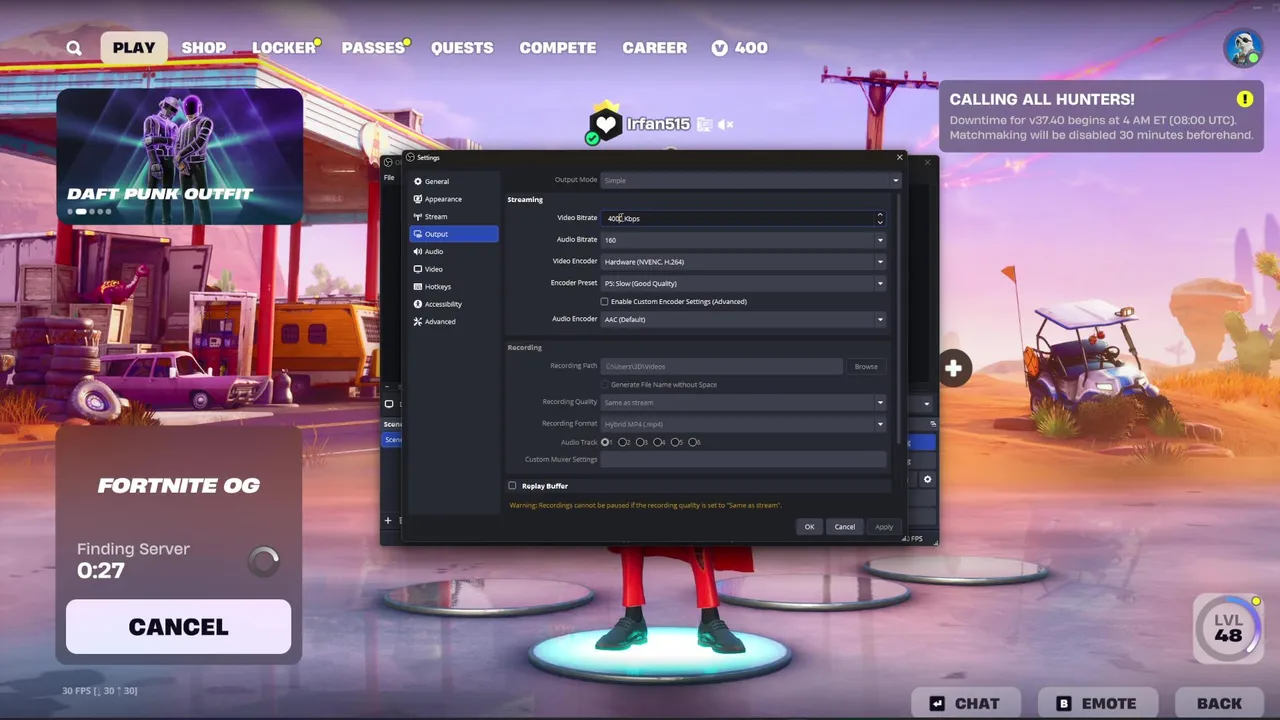Click the add scene plus icon in OBS

click(x=388, y=520)
